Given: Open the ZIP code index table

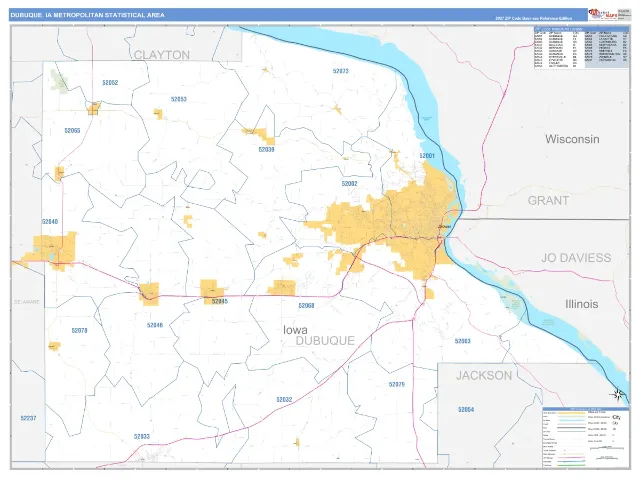Looking at the screenshot, I should point(582,47).
